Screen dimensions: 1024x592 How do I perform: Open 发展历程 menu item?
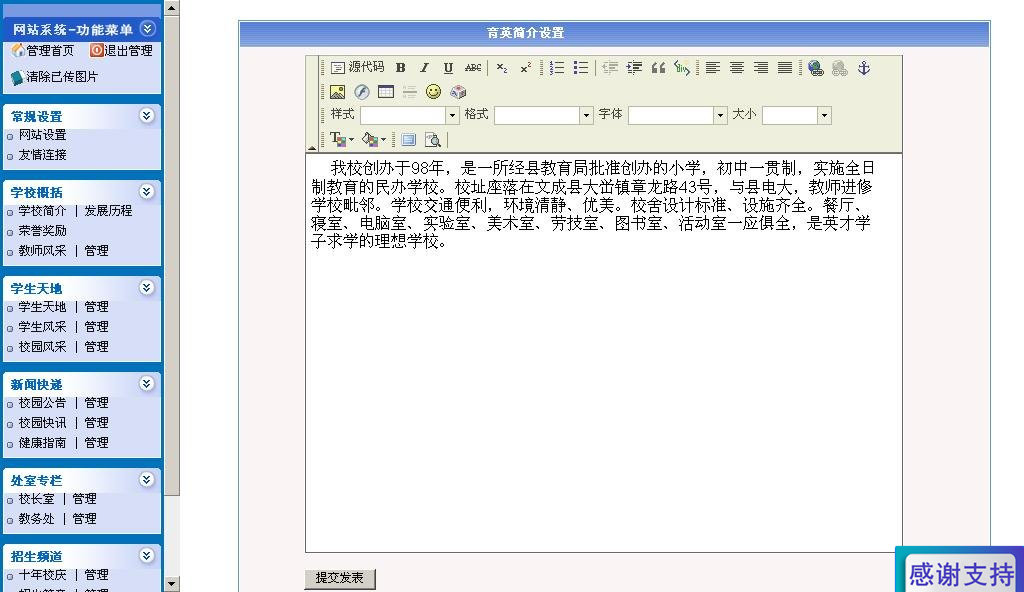coord(108,211)
